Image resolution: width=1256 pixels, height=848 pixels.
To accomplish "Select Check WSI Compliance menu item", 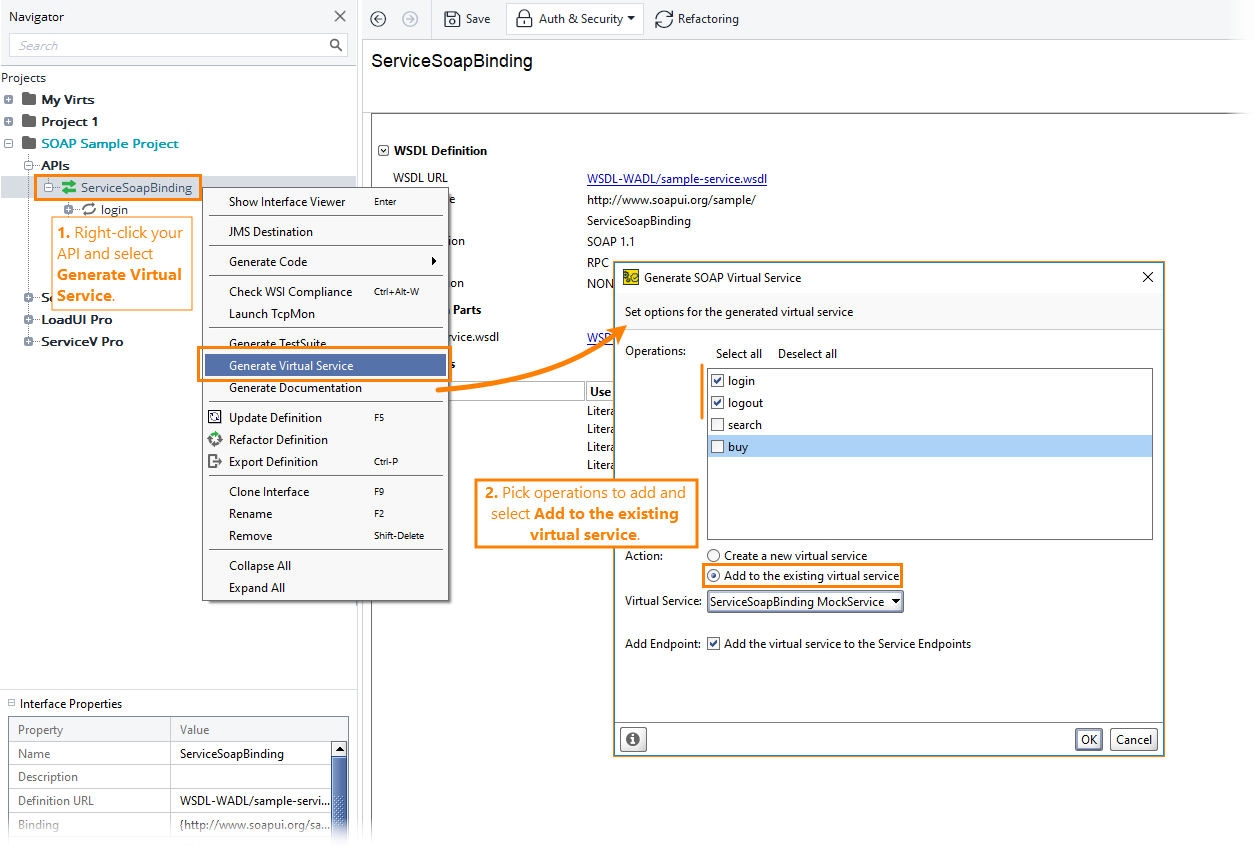I will coord(325,291).
